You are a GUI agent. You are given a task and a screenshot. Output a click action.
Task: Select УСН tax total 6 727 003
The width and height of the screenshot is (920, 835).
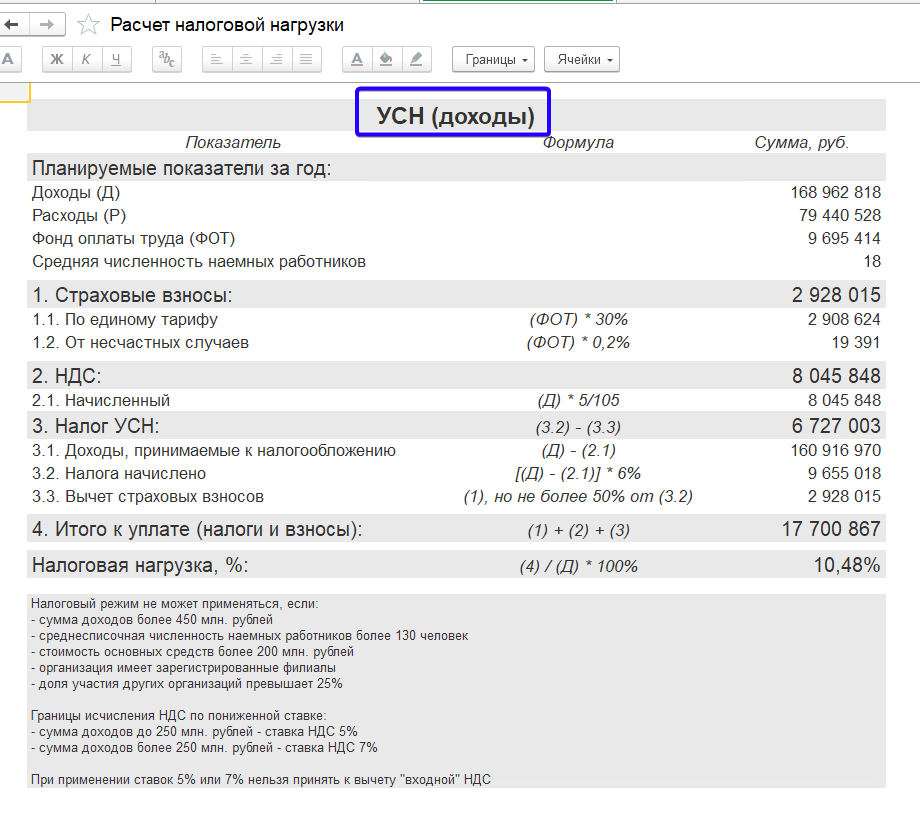(x=836, y=426)
